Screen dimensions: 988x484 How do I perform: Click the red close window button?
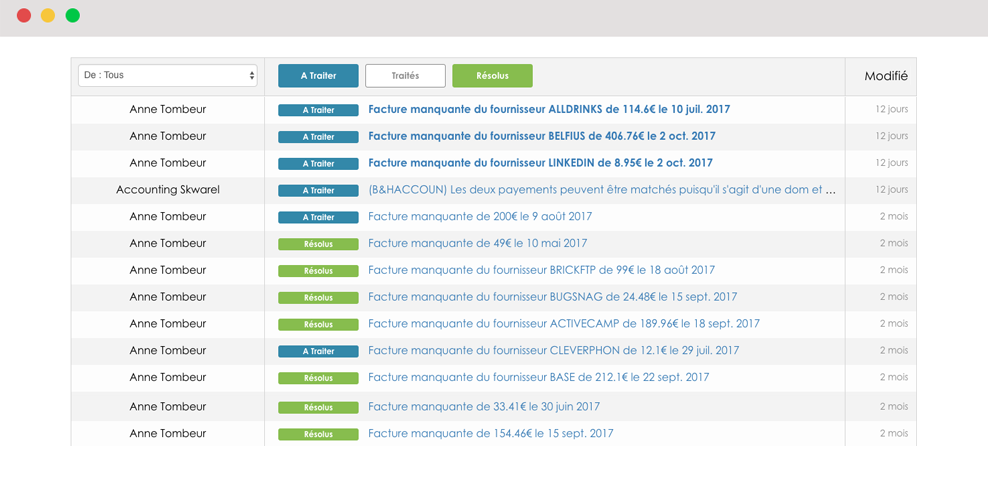[x=24, y=16]
